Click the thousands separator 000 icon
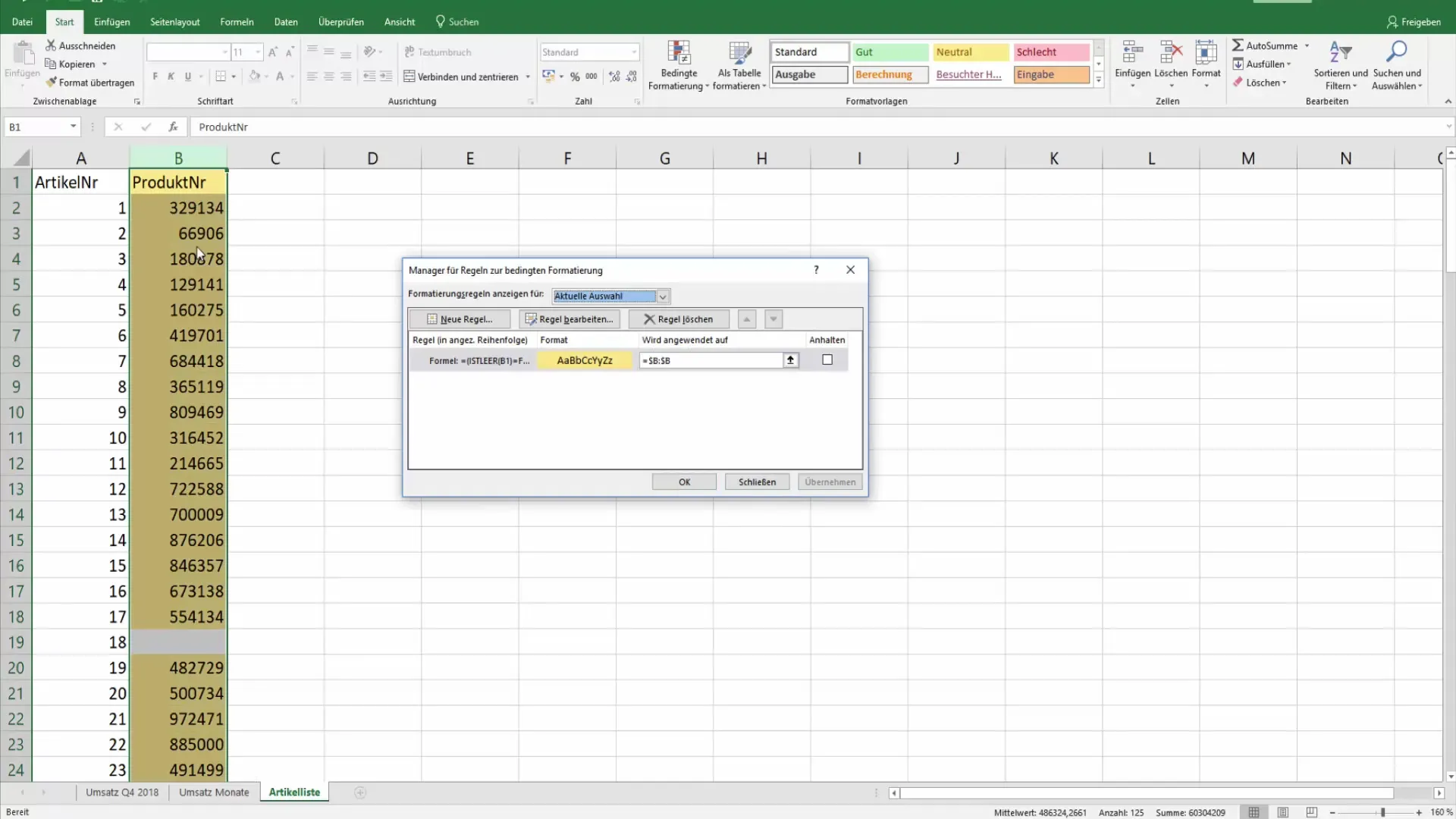1456x819 pixels. click(591, 77)
